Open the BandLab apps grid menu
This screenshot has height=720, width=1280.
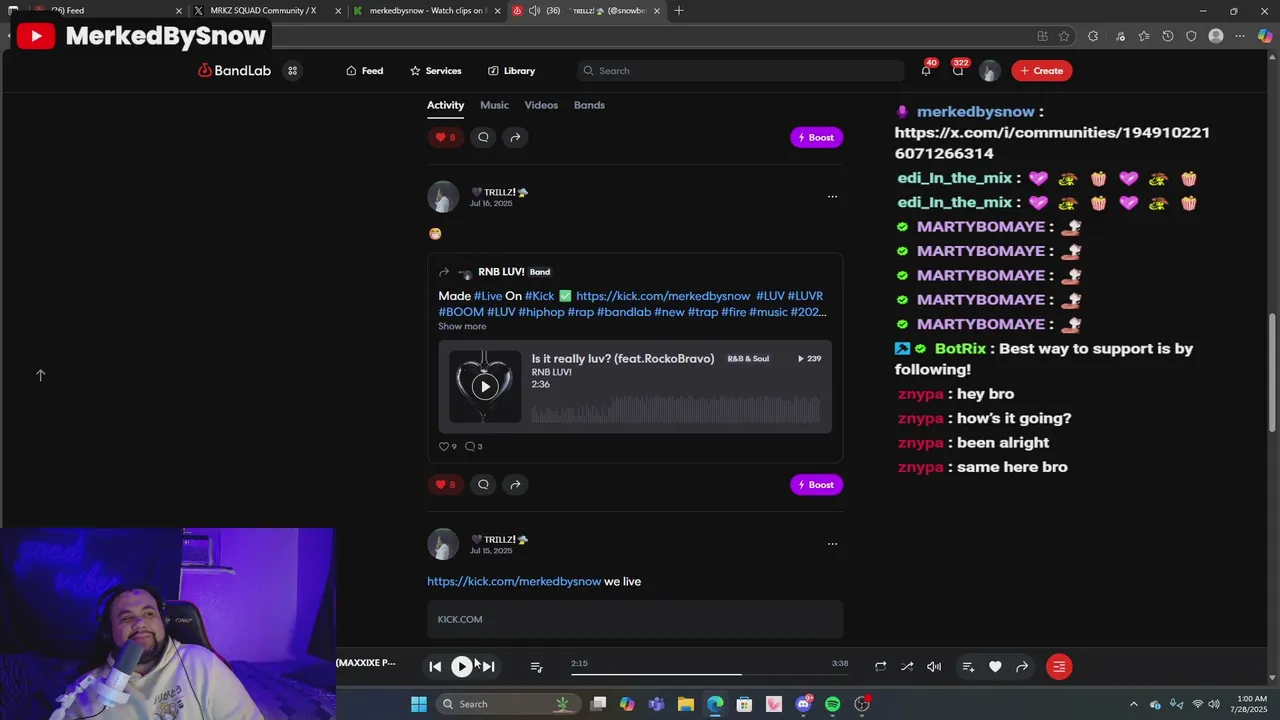[292, 71]
